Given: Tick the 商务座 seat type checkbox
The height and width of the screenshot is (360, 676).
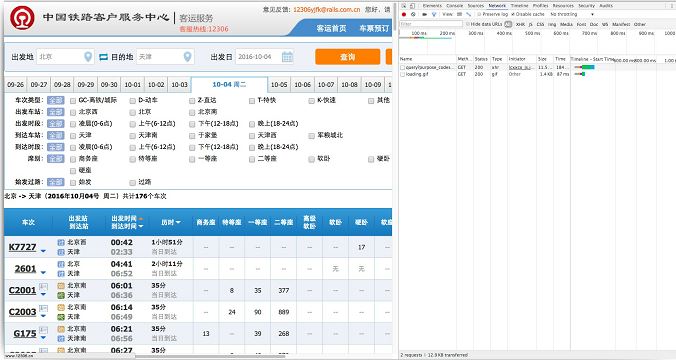Looking at the screenshot, I should [73, 159].
